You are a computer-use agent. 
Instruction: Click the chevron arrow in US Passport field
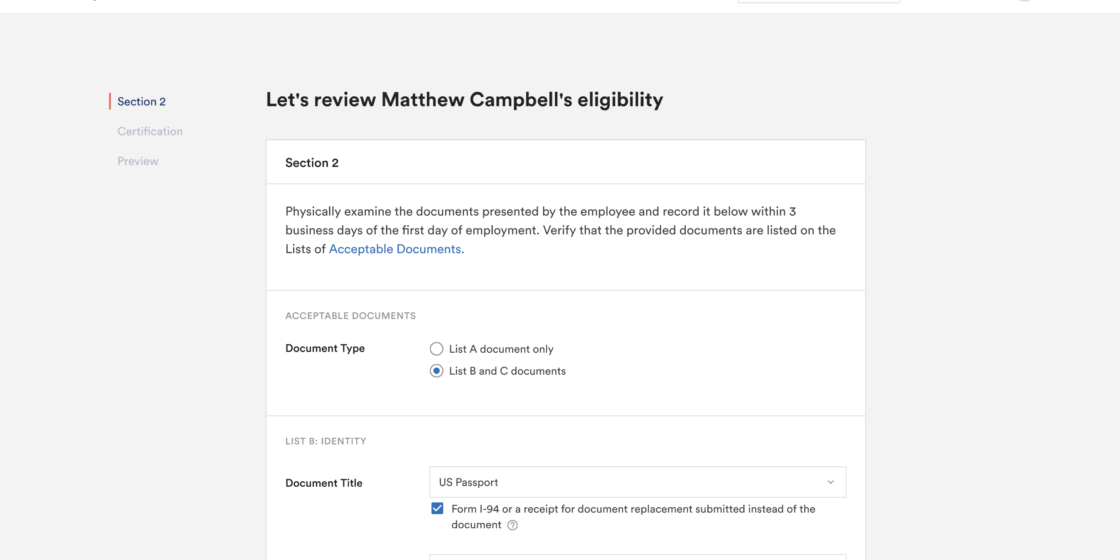(x=831, y=482)
